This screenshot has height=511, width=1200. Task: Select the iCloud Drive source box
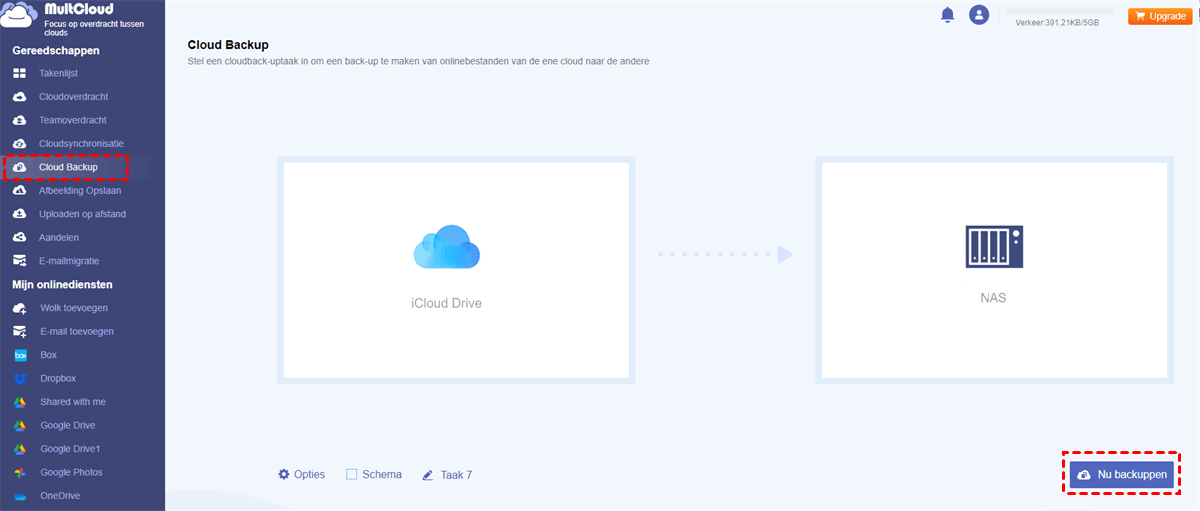456,270
